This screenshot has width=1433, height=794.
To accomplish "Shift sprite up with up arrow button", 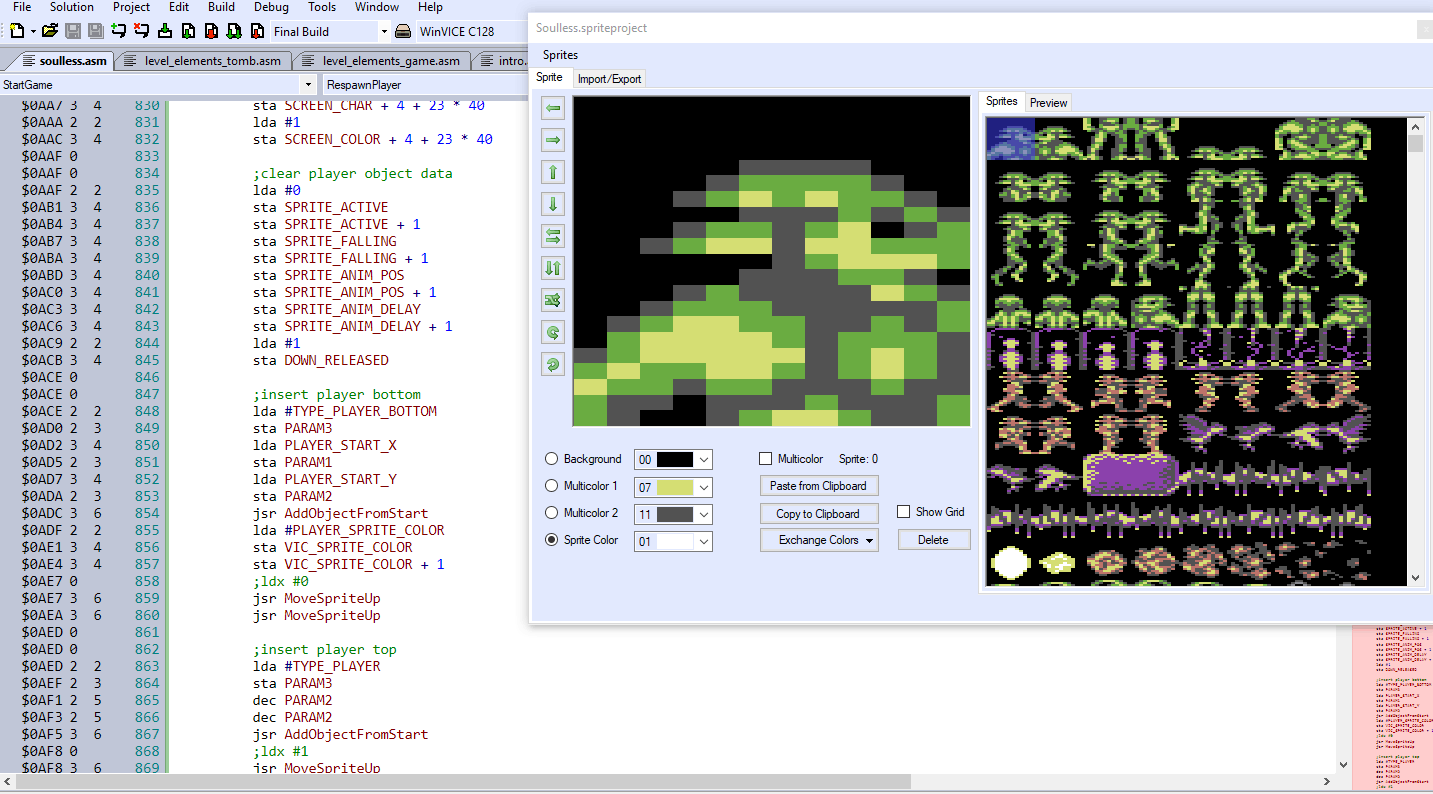I will pyautogui.click(x=553, y=172).
